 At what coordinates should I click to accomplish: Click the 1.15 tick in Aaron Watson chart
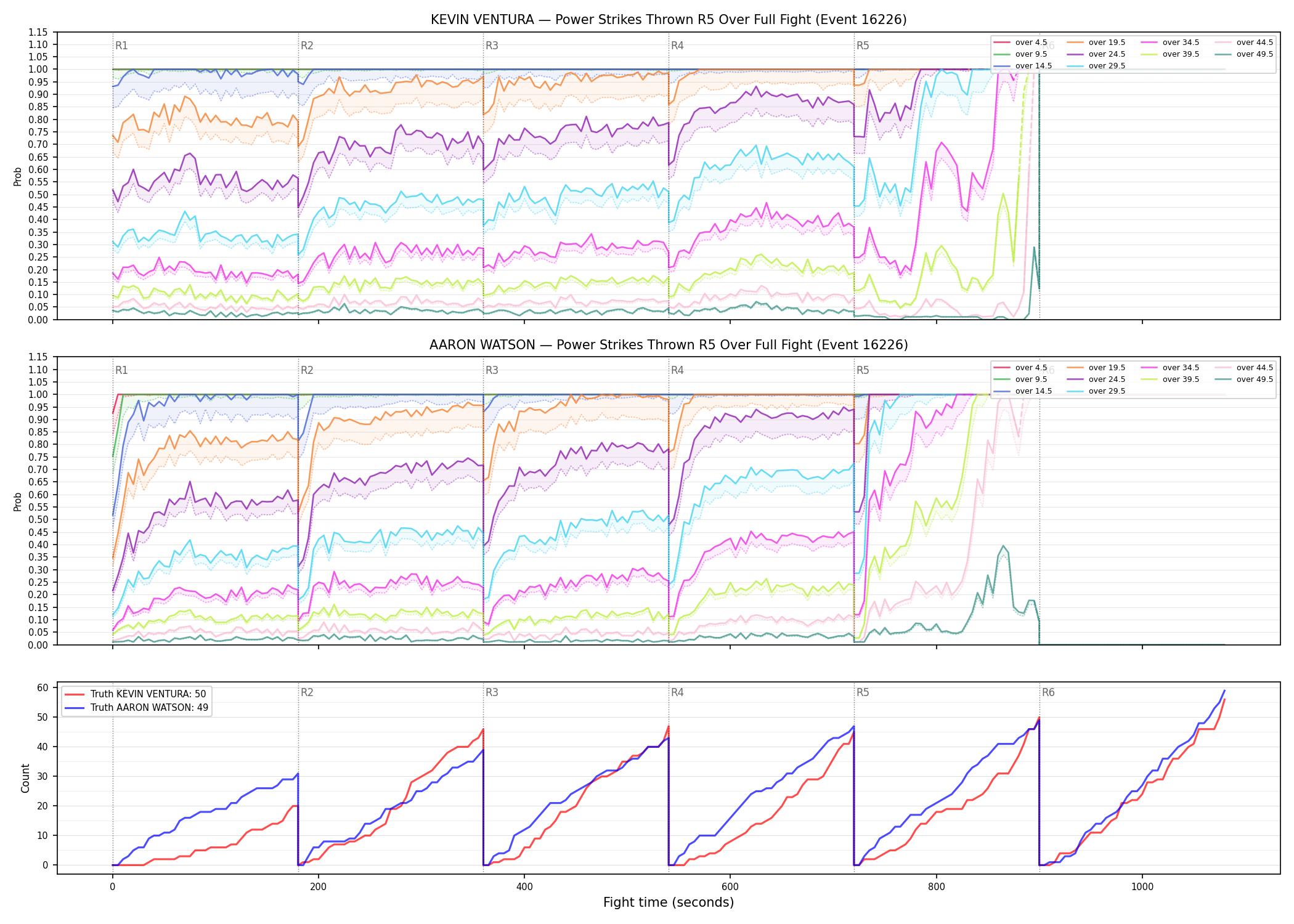[x=38, y=357]
